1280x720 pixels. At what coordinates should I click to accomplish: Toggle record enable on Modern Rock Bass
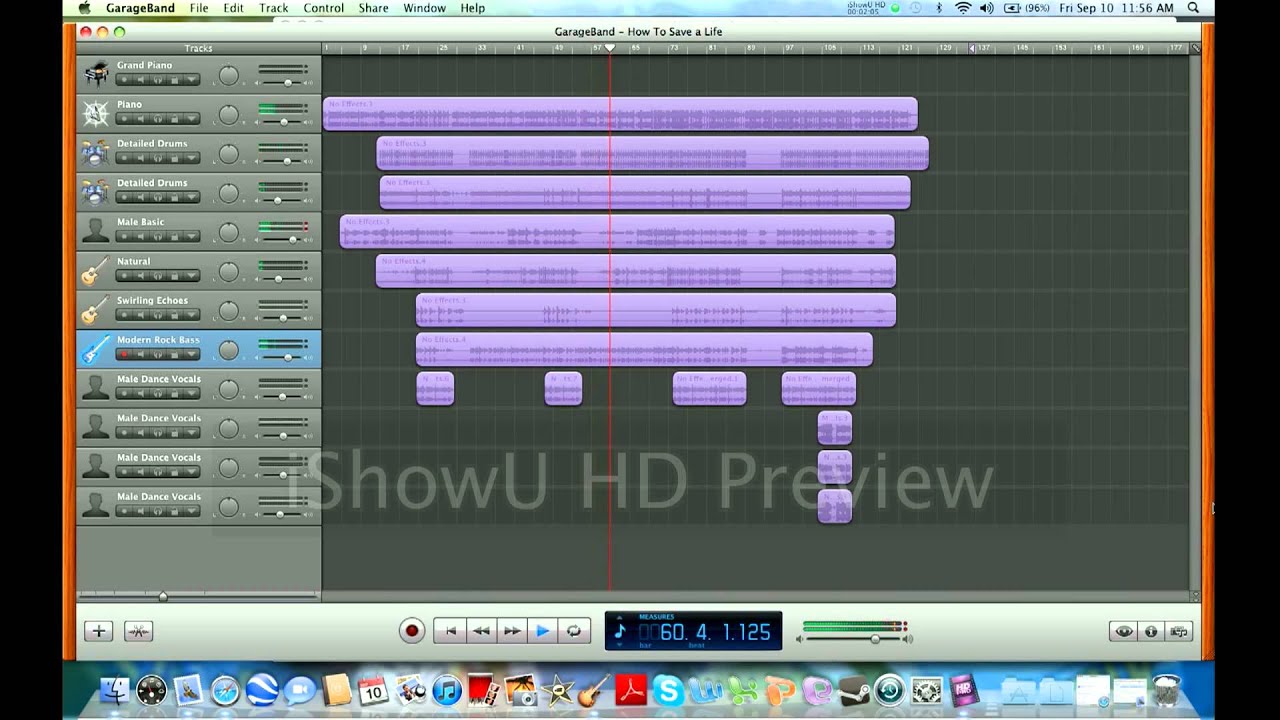[124, 354]
